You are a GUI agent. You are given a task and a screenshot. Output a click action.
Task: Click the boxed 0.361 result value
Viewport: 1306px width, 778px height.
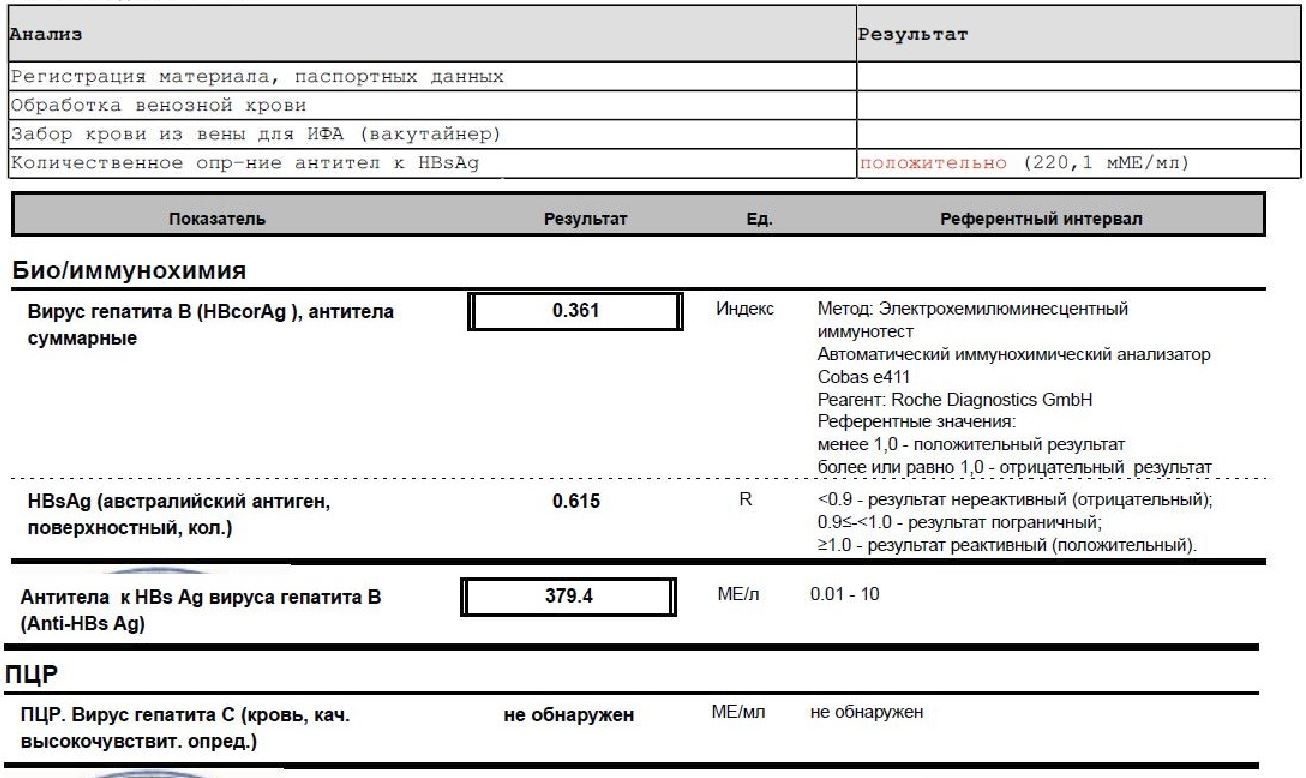(576, 311)
